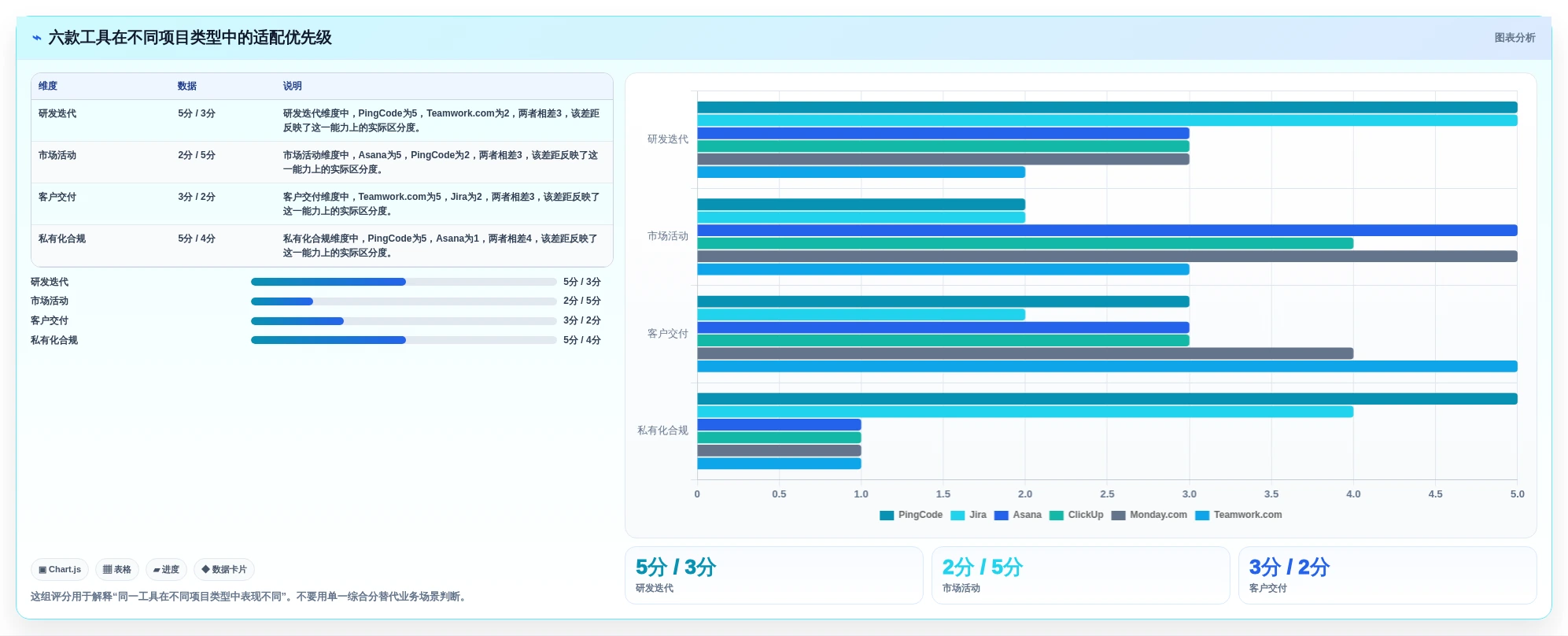
Task: Click the Jira legend color swatch
Action: 957,516
